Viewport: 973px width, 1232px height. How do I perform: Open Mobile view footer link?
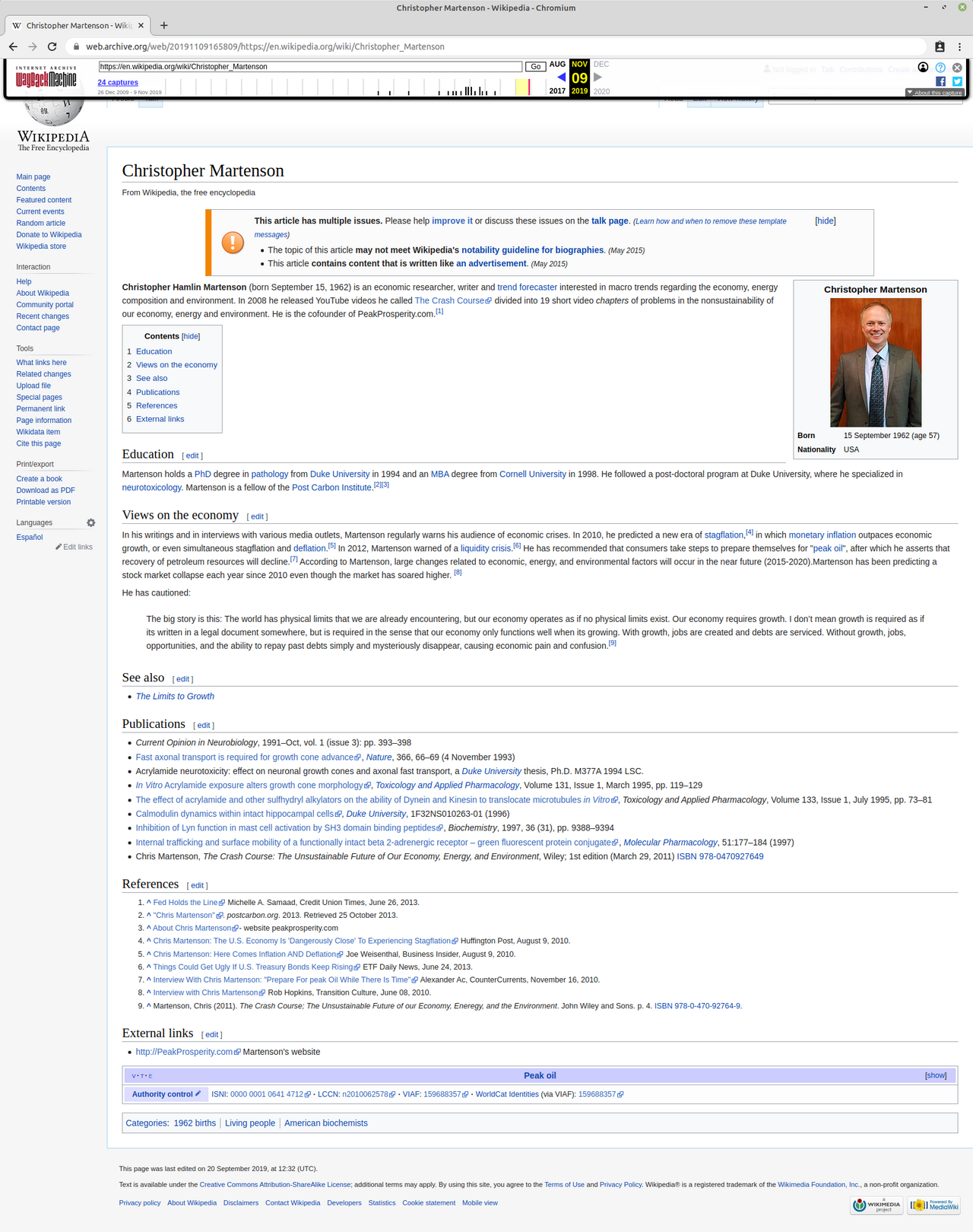click(480, 1203)
